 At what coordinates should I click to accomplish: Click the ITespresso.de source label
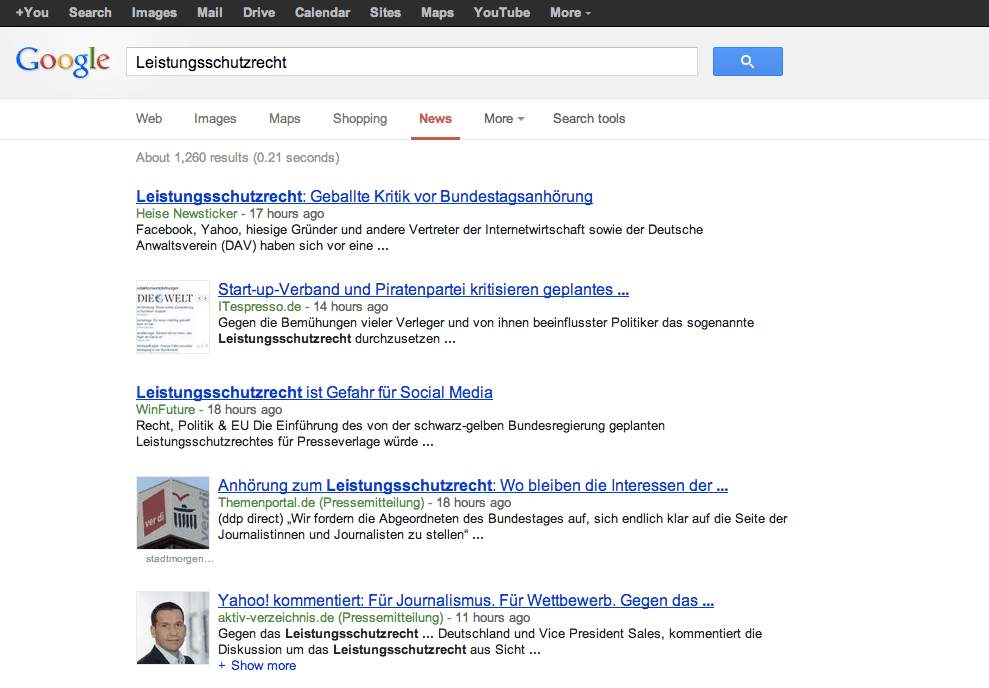(260, 306)
